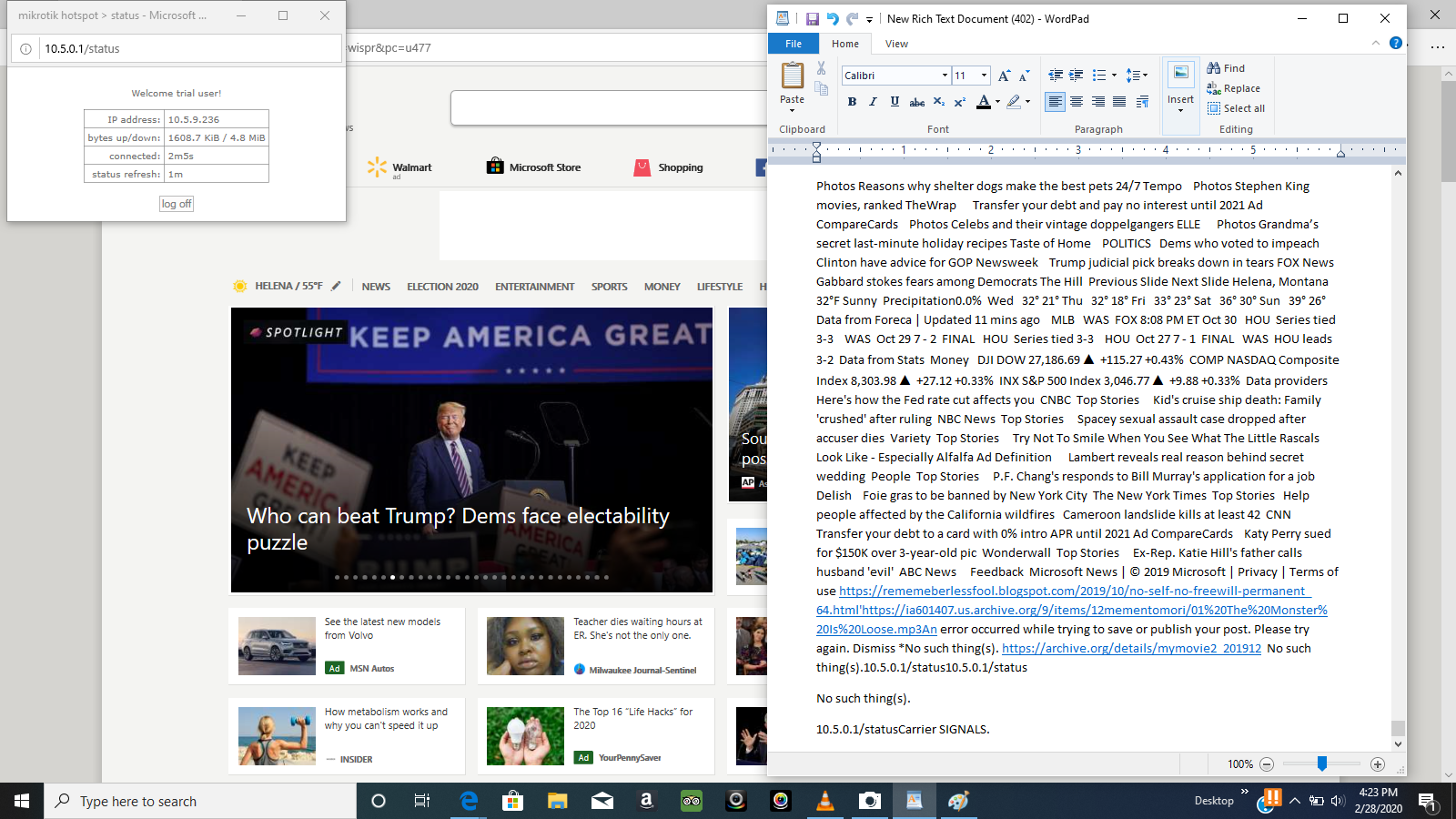This screenshot has width=1456, height=819.
Task: Click the Increase indent icon
Action: click(1076, 76)
